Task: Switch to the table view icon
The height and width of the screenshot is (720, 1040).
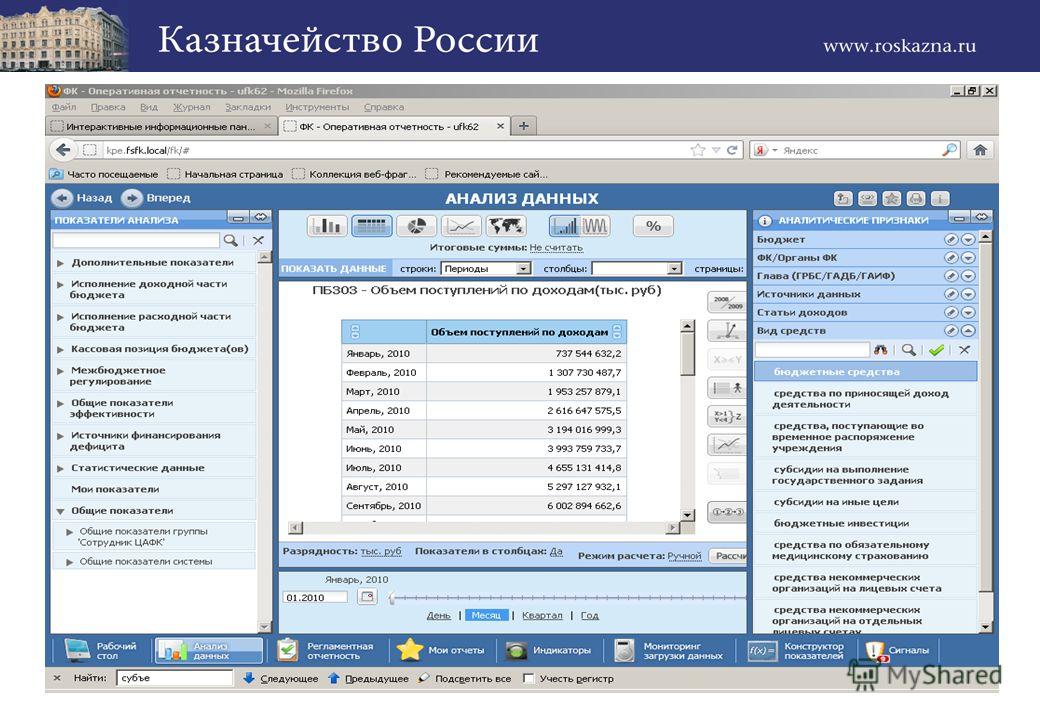Action: coord(371,226)
